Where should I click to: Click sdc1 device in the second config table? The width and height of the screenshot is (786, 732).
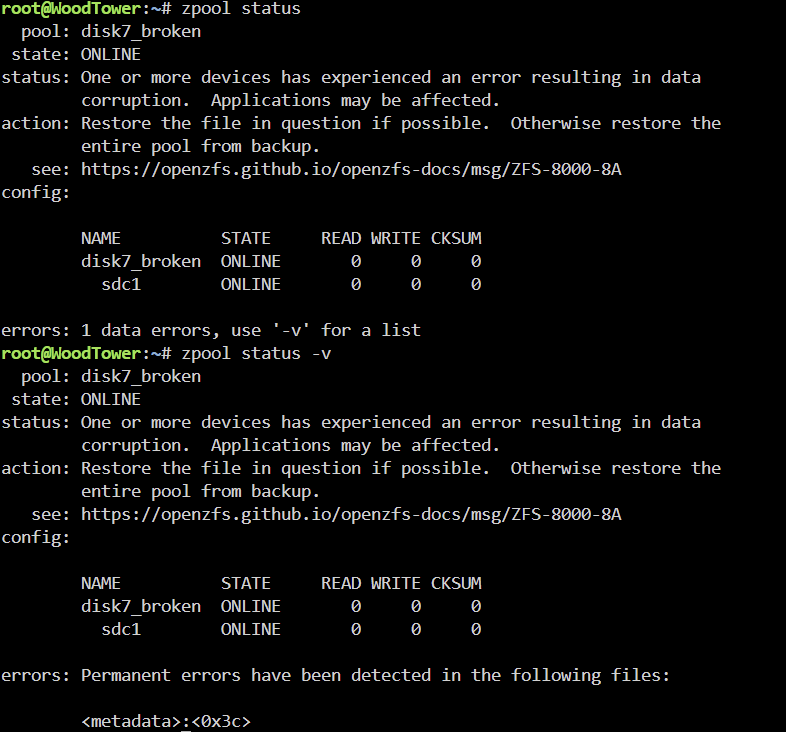click(121, 629)
